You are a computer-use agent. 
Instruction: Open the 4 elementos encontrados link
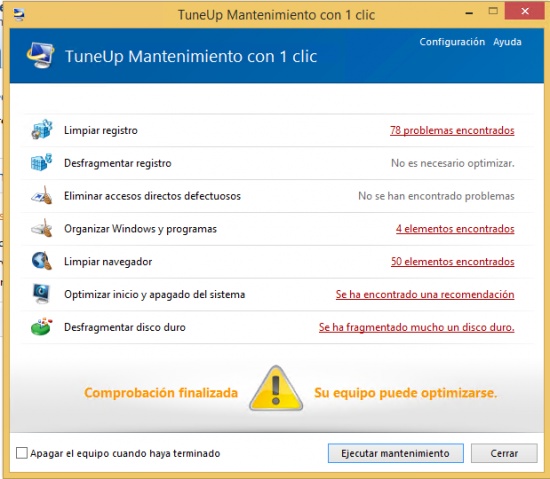[x=455, y=229]
